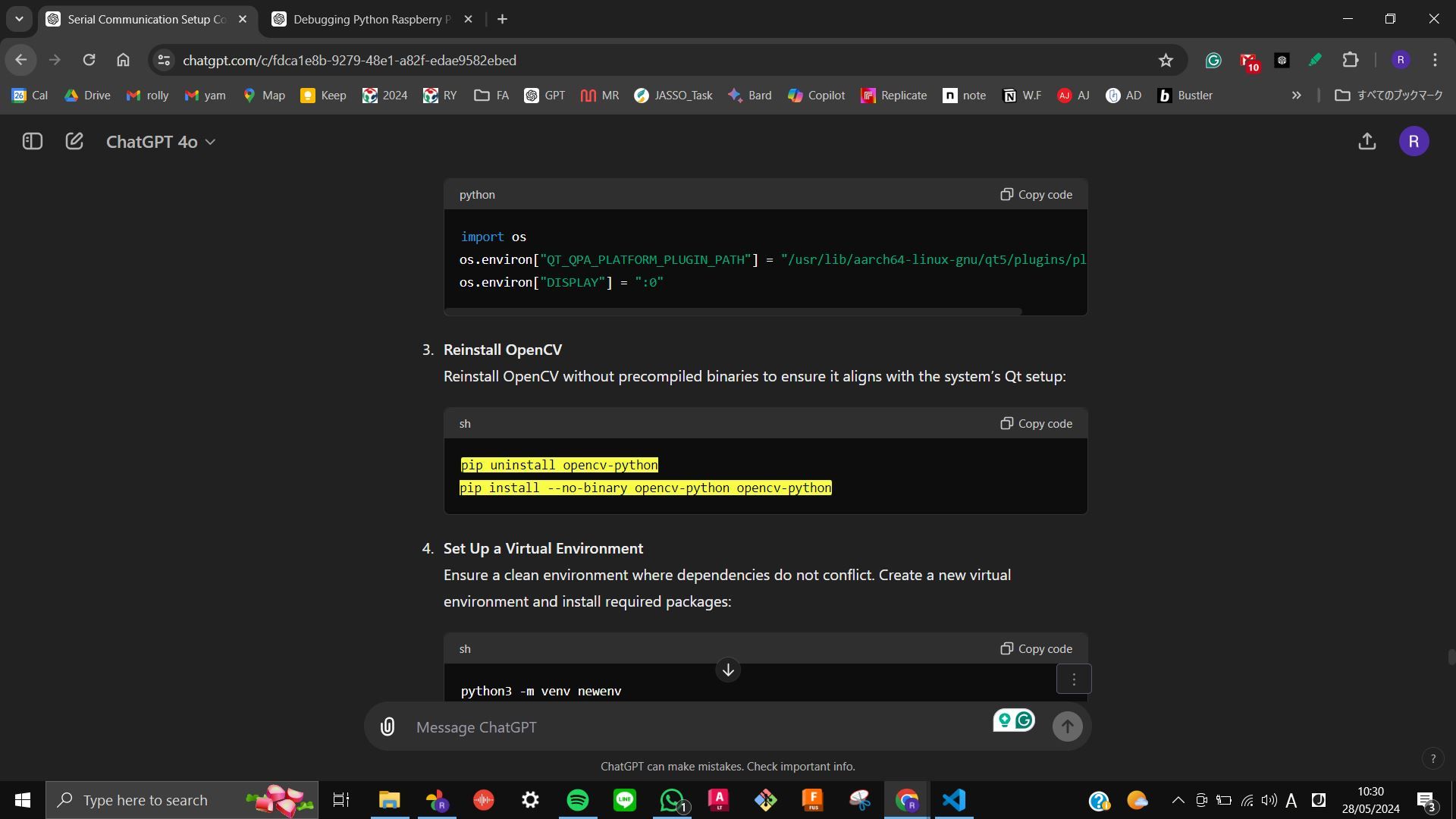Click the Reinstall OpenCV heading

pyautogui.click(x=503, y=350)
